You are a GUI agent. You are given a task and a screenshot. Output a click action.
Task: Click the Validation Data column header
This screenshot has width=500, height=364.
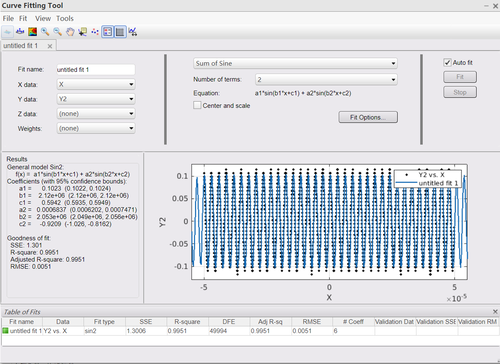pos(395,322)
